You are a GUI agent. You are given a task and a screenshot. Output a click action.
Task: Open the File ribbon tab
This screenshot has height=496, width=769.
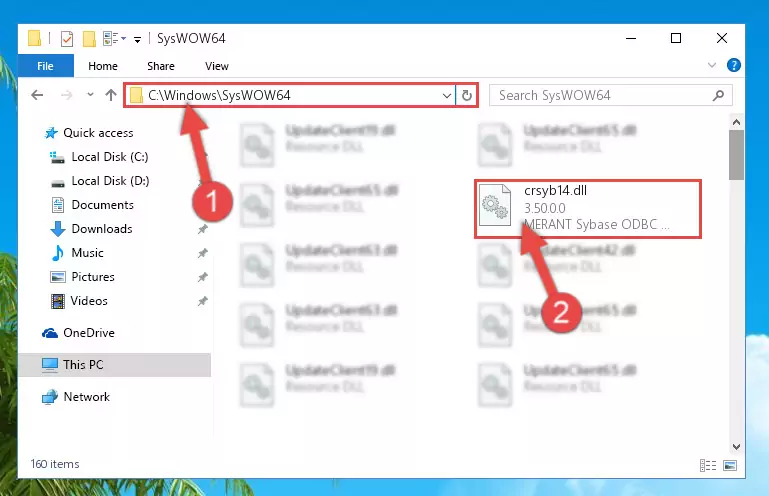pyautogui.click(x=46, y=66)
